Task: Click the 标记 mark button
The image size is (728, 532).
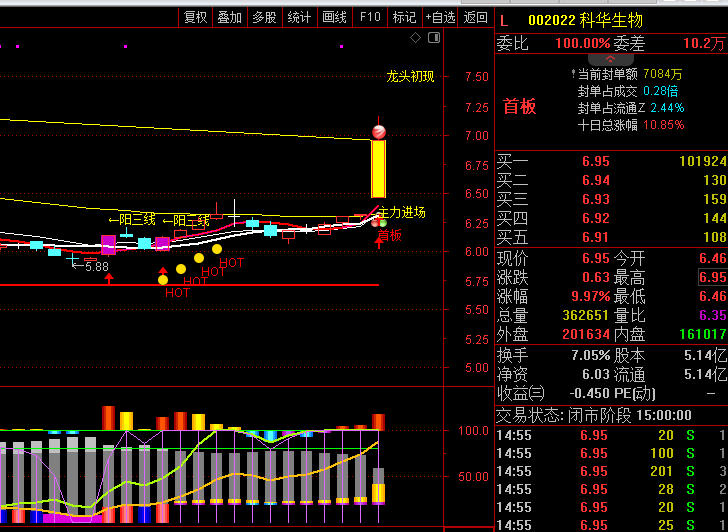Action: coord(404,17)
